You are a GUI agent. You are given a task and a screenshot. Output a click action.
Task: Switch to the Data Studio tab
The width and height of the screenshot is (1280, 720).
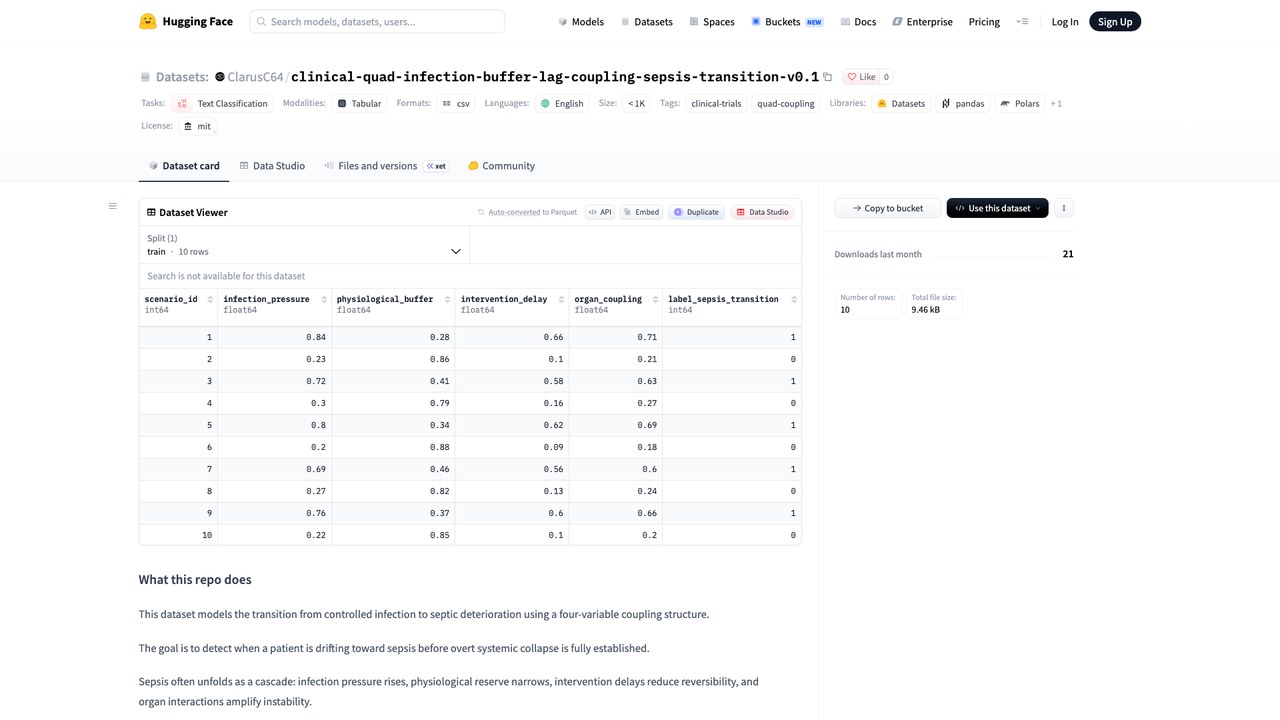[x=272, y=166]
